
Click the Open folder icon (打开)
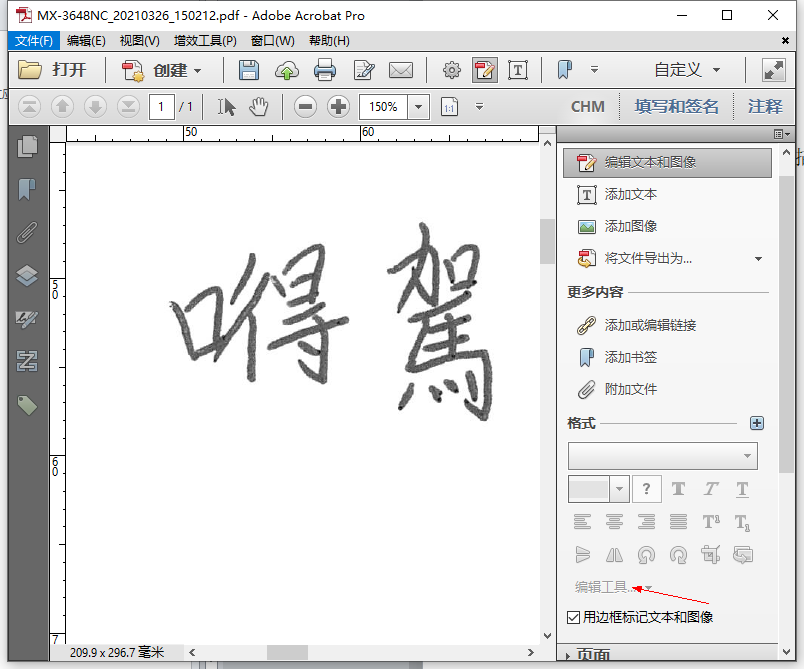coord(30,70)
